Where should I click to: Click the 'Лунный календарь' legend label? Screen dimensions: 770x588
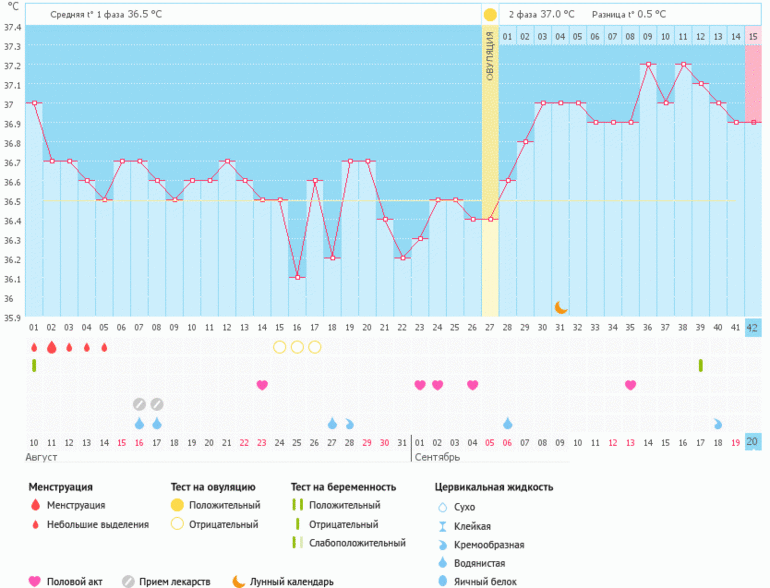pos(293,581)
